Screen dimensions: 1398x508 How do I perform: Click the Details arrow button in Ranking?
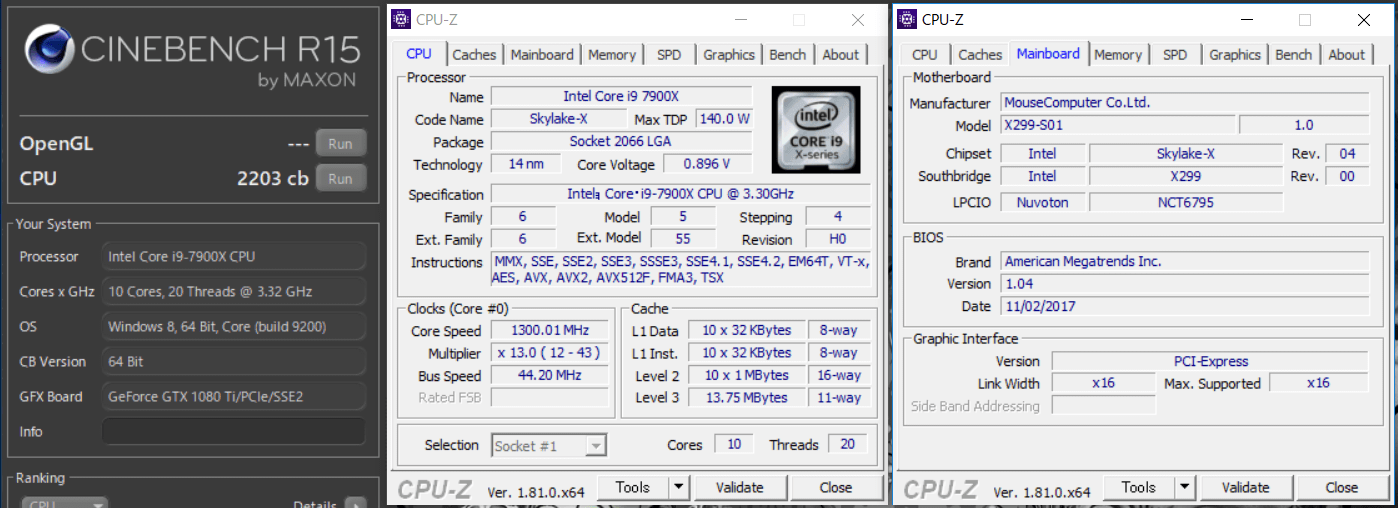tap(355, 504)
